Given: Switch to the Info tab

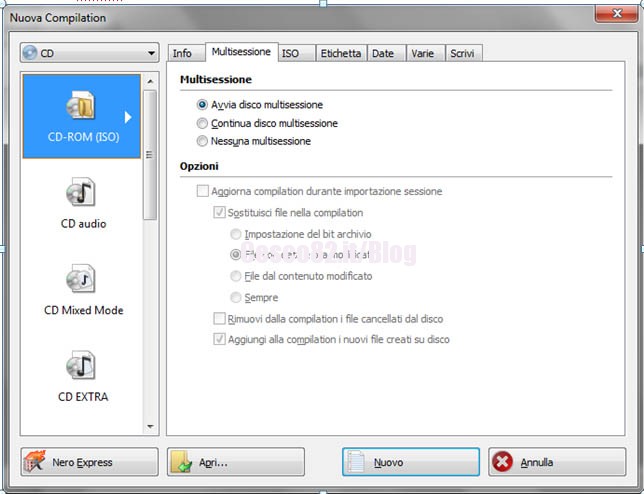Looking at the screenshot, I should 186,53.
